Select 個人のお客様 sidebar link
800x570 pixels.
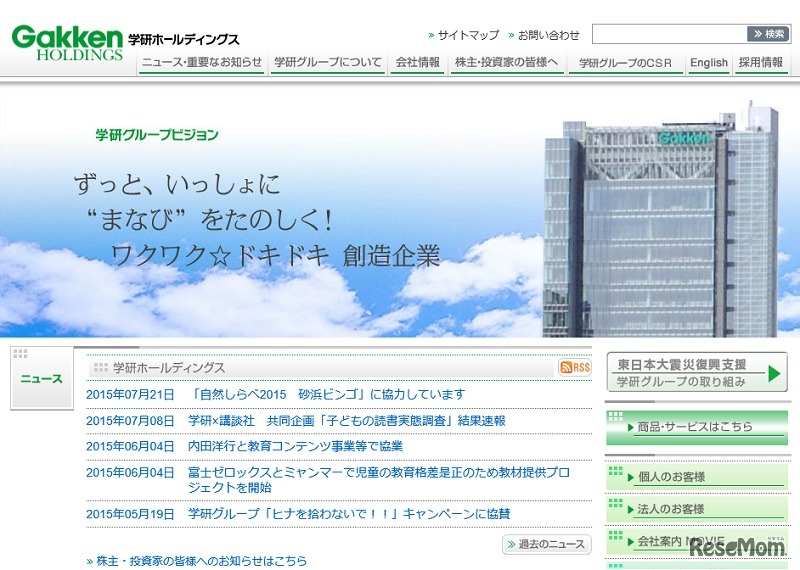697,477
